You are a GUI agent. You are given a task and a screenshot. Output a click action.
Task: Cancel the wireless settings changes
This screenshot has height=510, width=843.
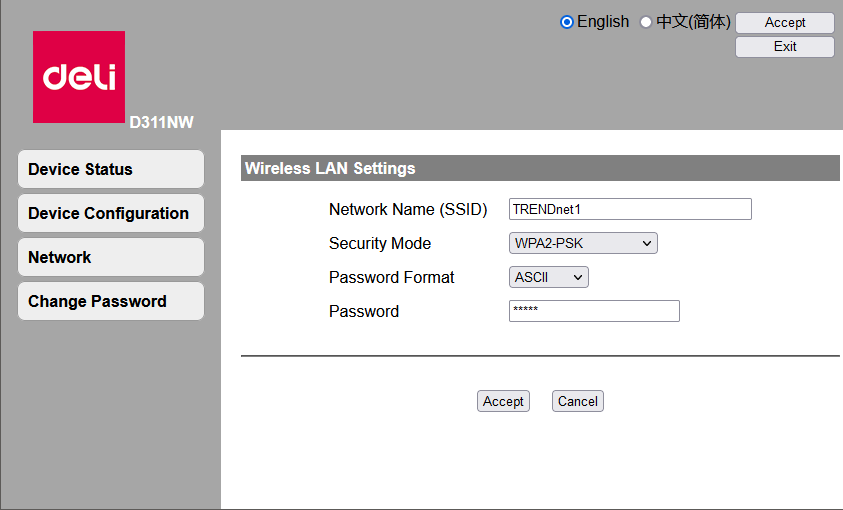(x=578, y=401)
